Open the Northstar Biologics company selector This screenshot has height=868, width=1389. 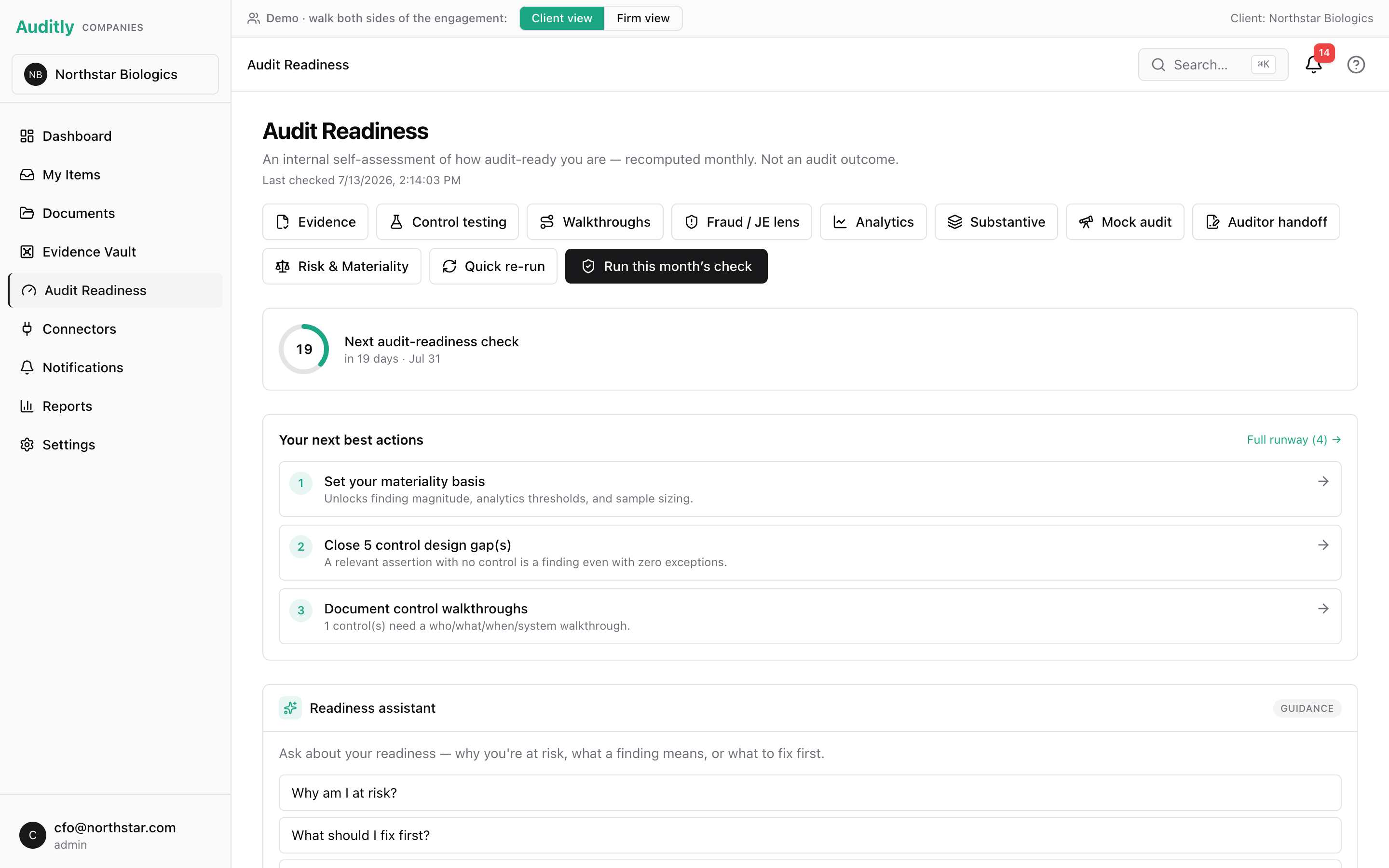click(x=115, y=75)
